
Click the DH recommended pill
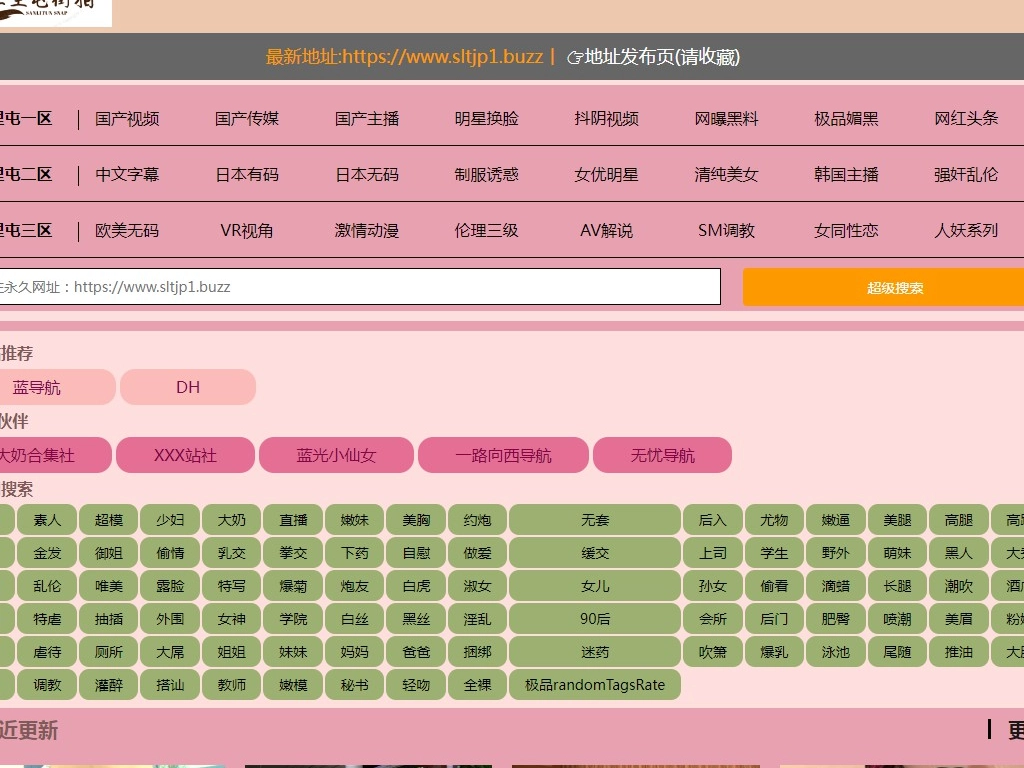pyautogui.click(x=188, y=388)
